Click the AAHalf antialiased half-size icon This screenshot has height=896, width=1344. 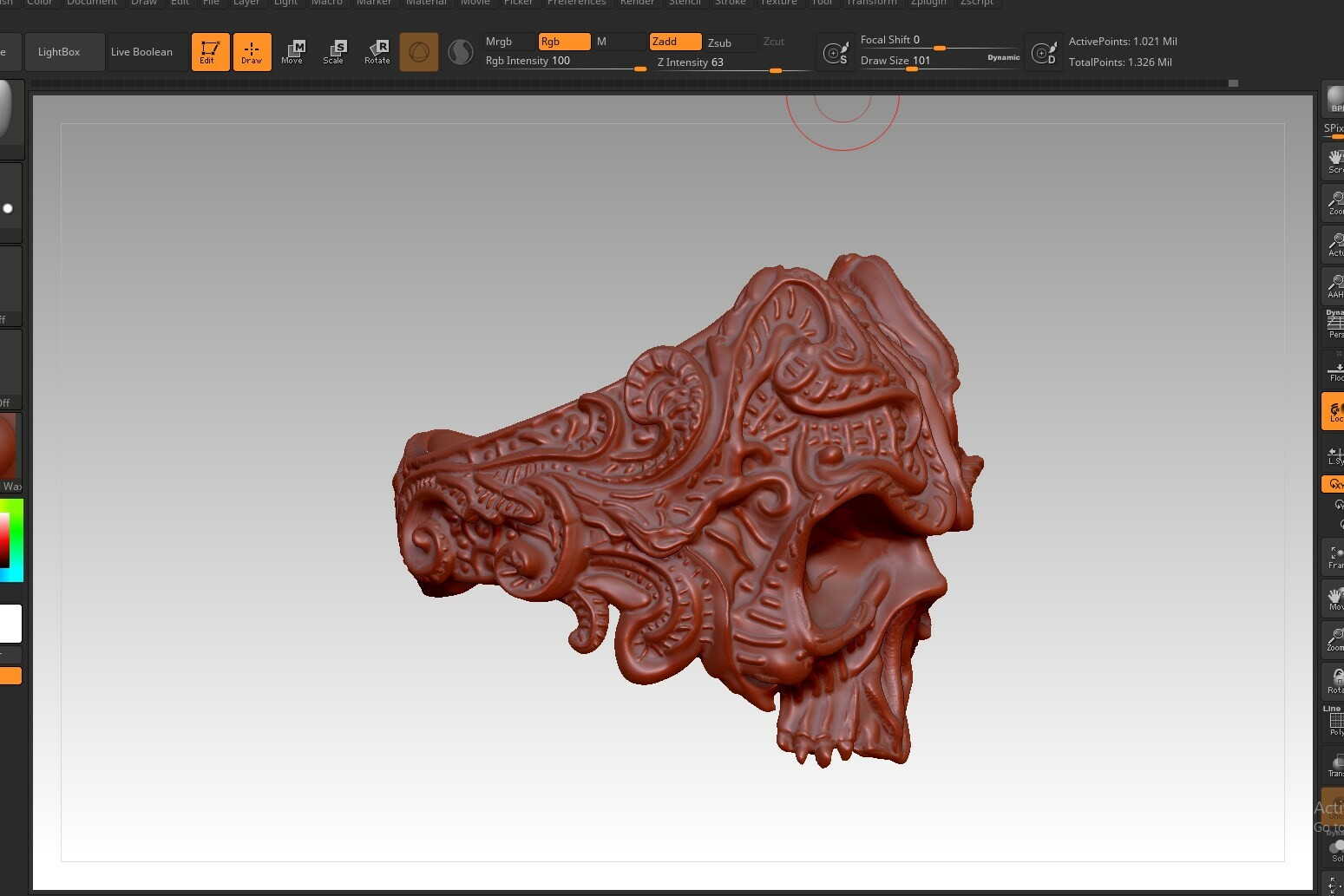click(1334, 286)
